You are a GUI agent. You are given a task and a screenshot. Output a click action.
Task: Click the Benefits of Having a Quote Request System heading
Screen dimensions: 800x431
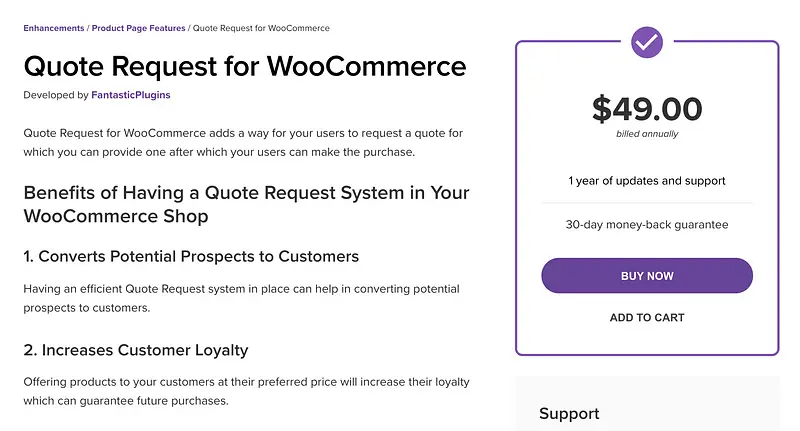246,204
